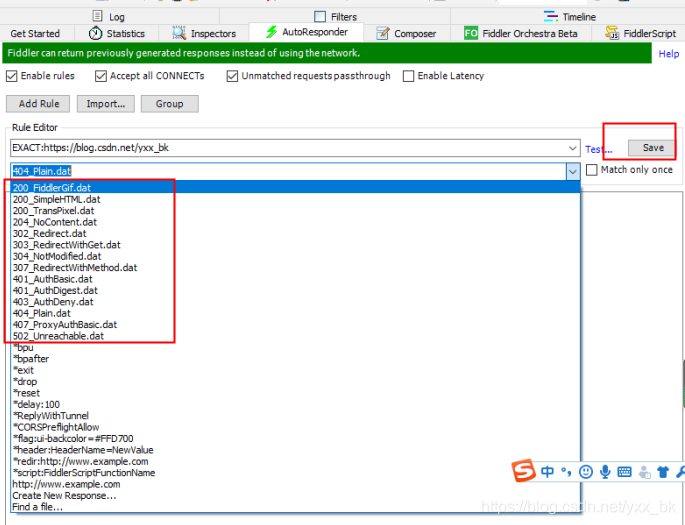Click the Fiddler Orchestra FO icon
The height and width of the screenshot is (525, 685).
471,33
